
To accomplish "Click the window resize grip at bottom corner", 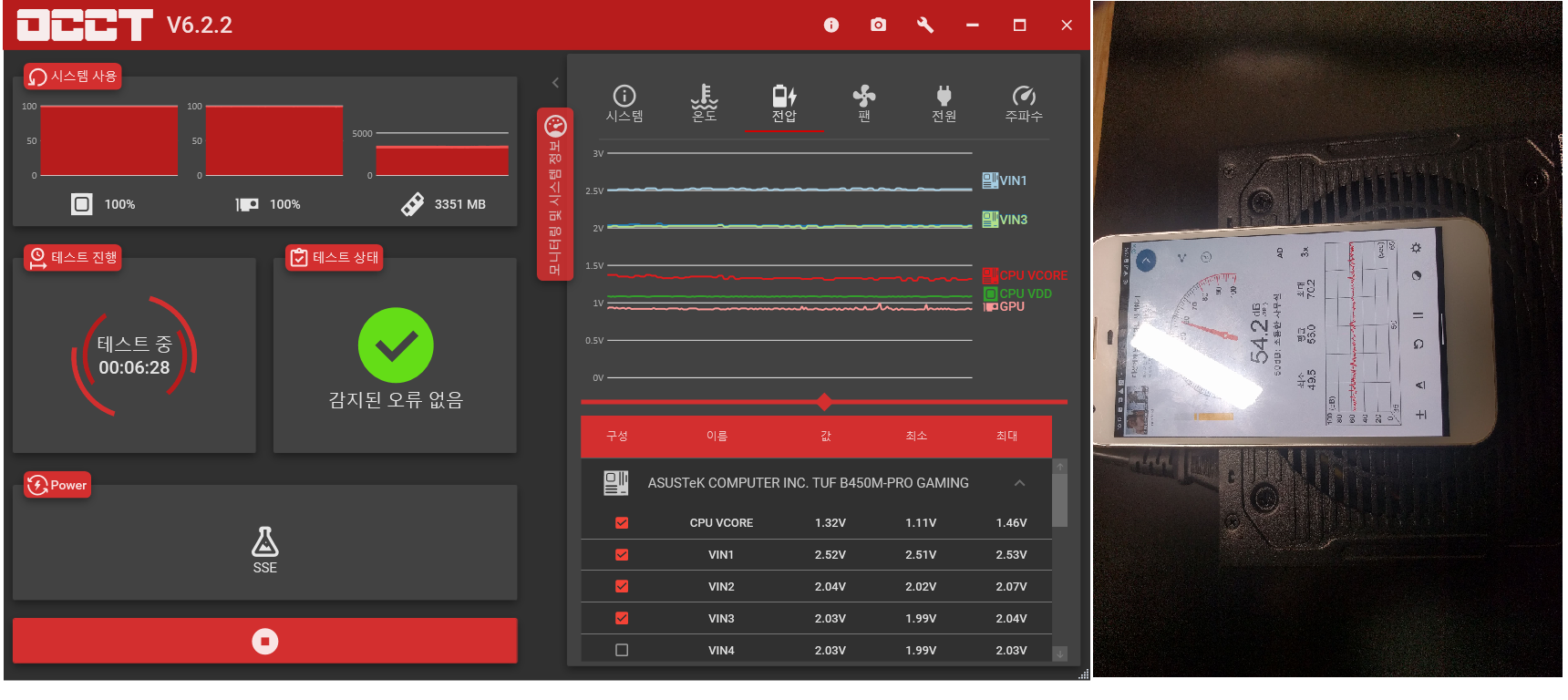I will (x=1083, y=674).
